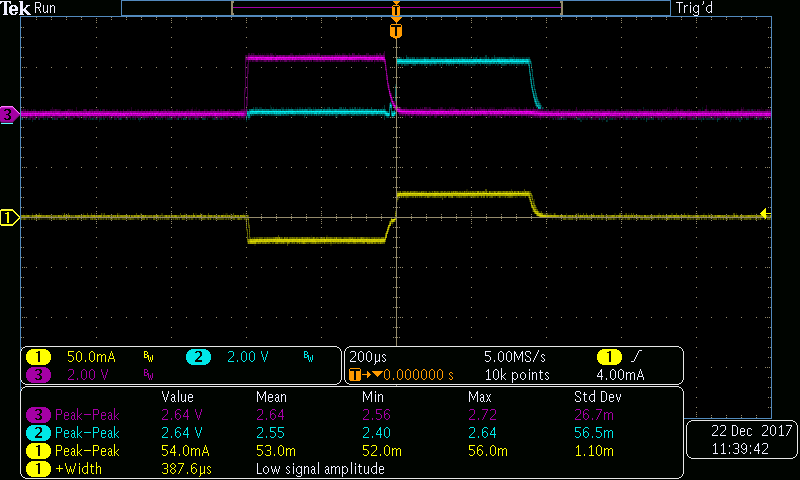Toggle the cyan channel 2 badge in scale readout
The height and width of the screenshot is (480, 800).
click(x=198, y=357)
